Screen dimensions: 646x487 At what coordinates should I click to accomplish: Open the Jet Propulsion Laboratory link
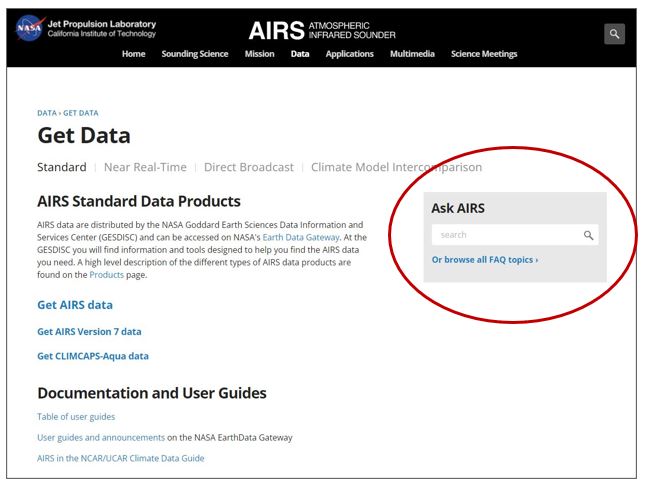tap(102, 24)
